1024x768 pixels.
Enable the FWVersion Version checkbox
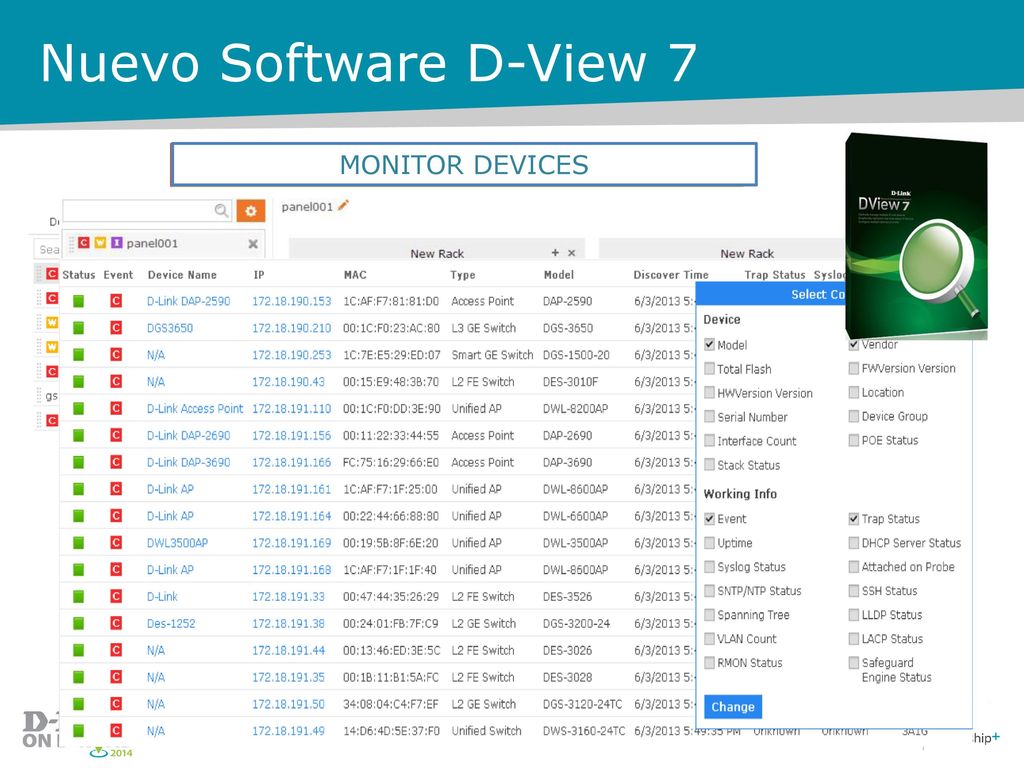click(854, 368)
